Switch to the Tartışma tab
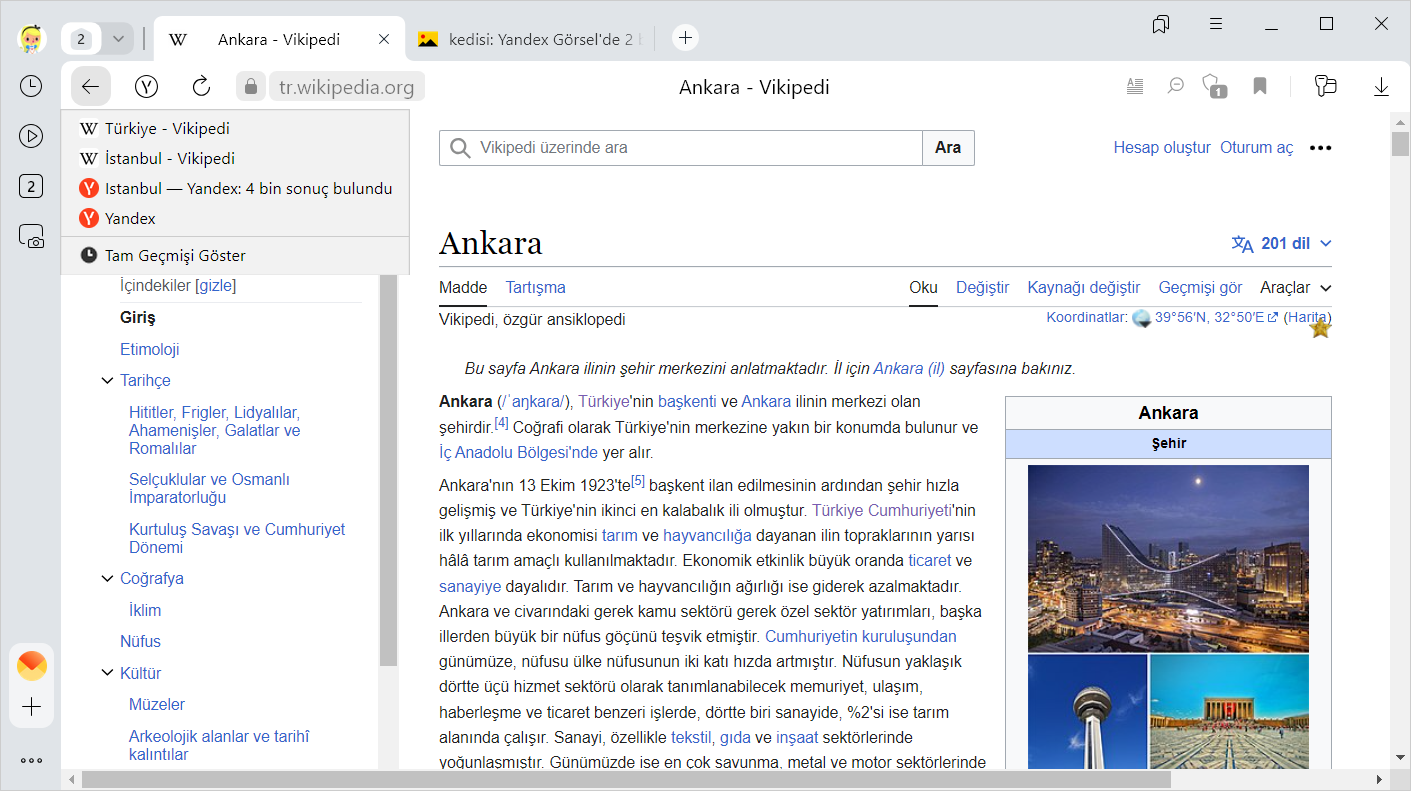 tap(535, 288)
